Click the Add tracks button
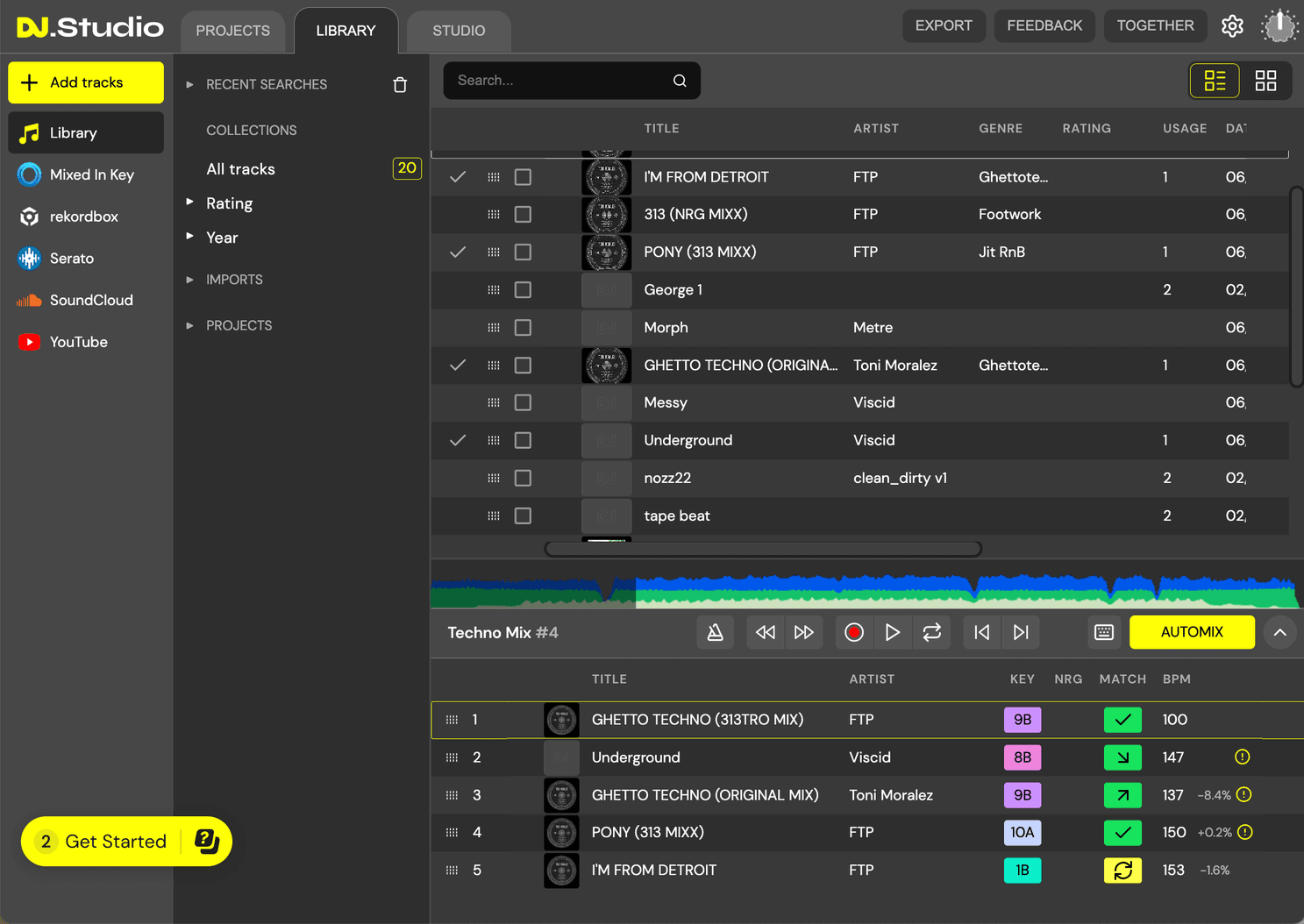 86,82
